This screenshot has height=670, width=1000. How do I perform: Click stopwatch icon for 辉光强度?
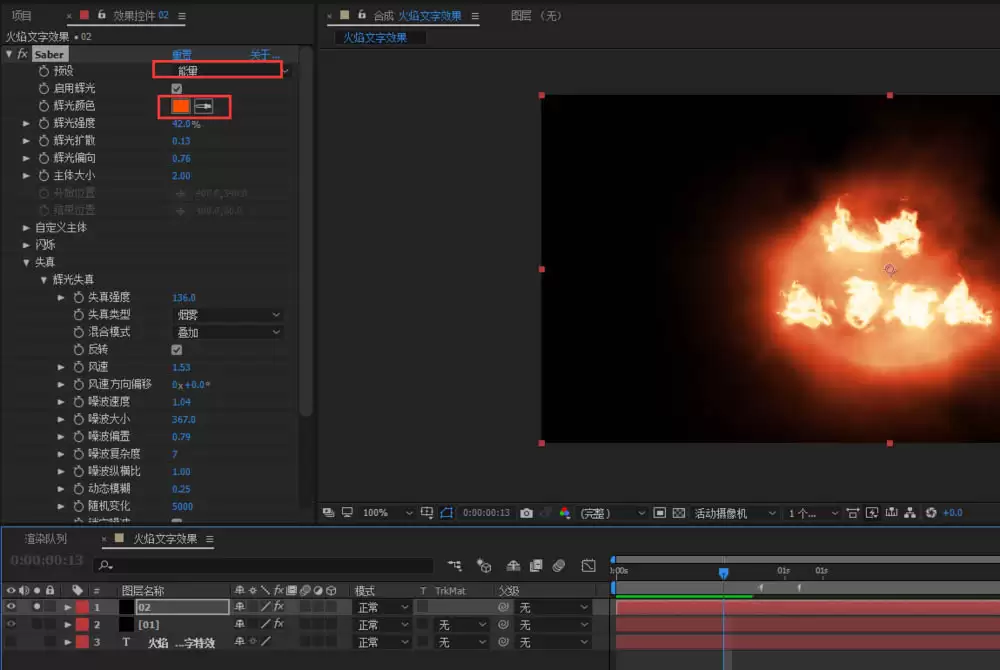point(44,123)
